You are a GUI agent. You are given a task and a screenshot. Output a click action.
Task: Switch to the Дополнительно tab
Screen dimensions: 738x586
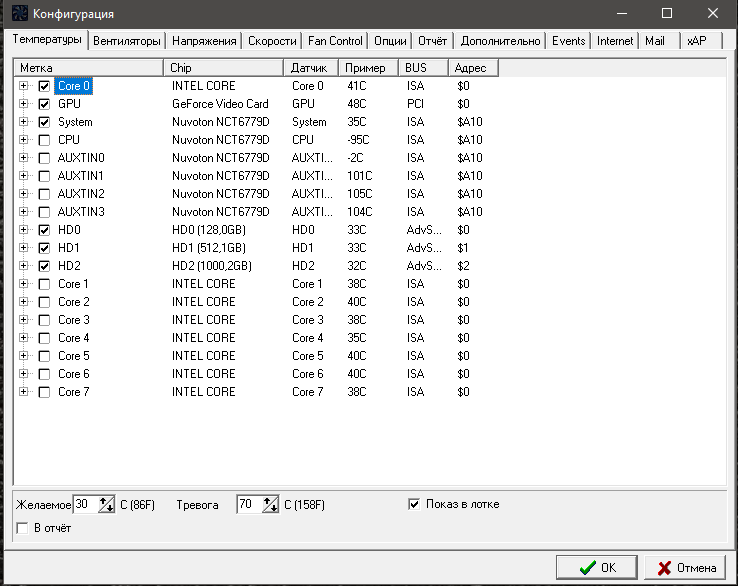(x=500, y=41)
